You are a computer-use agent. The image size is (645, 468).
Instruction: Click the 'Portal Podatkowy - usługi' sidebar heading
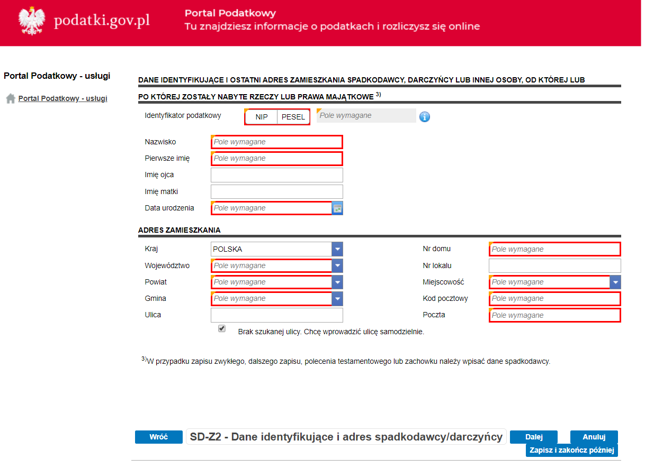coord(57,76)
